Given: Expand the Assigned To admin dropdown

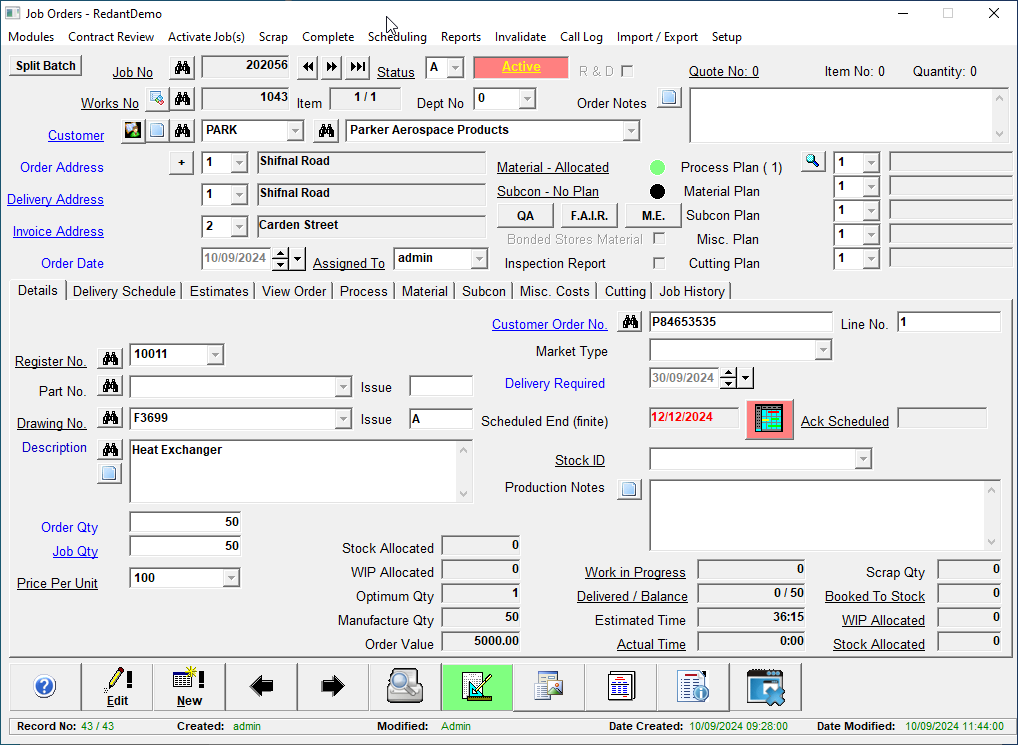Looking at the screenshot, I should [x=479, y=259].
